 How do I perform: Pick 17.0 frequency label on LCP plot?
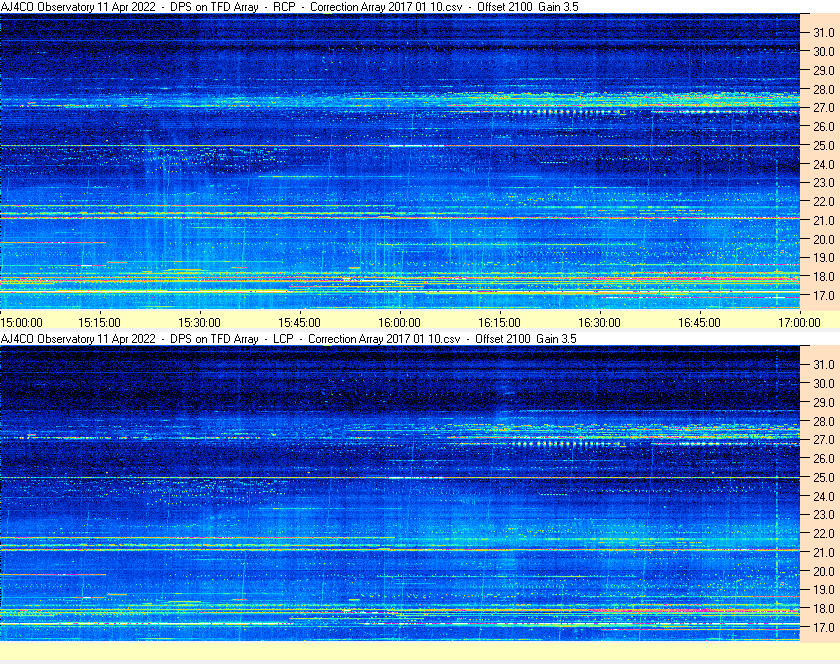(x=824, y=627)
